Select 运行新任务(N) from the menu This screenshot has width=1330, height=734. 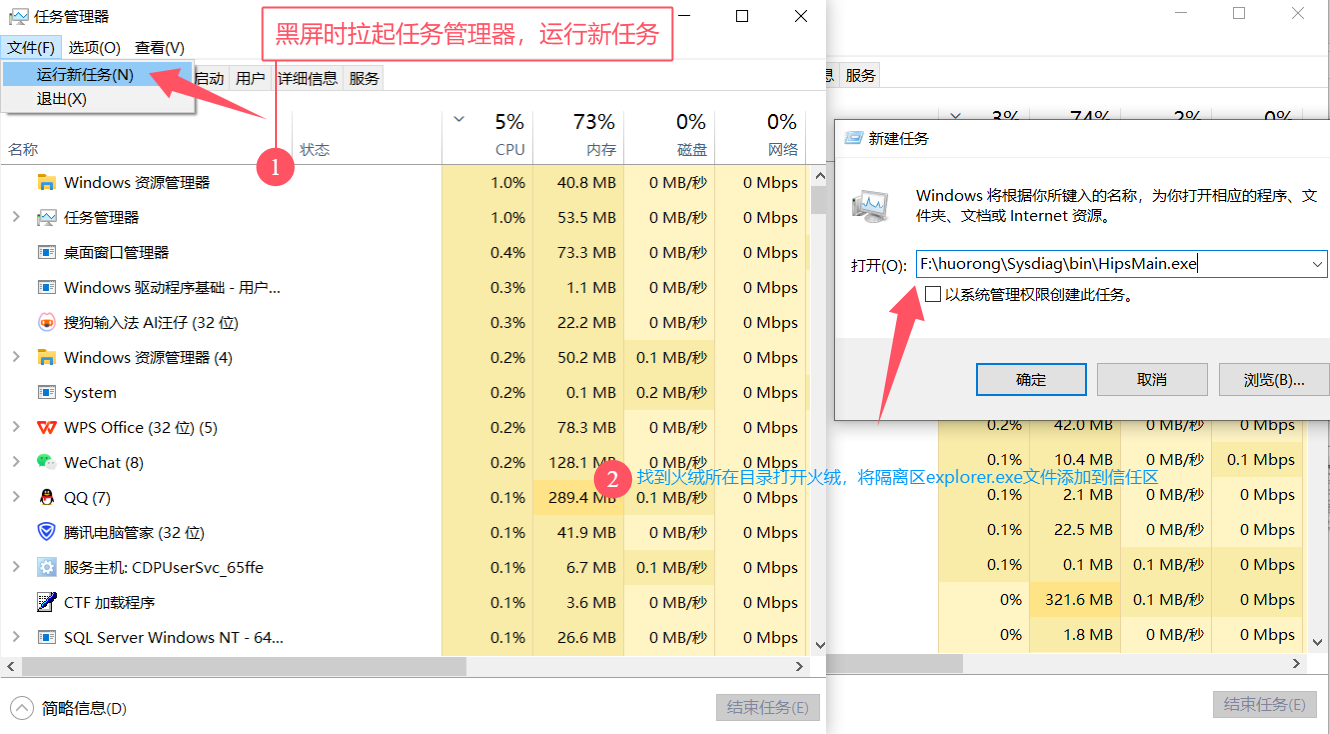85,75
